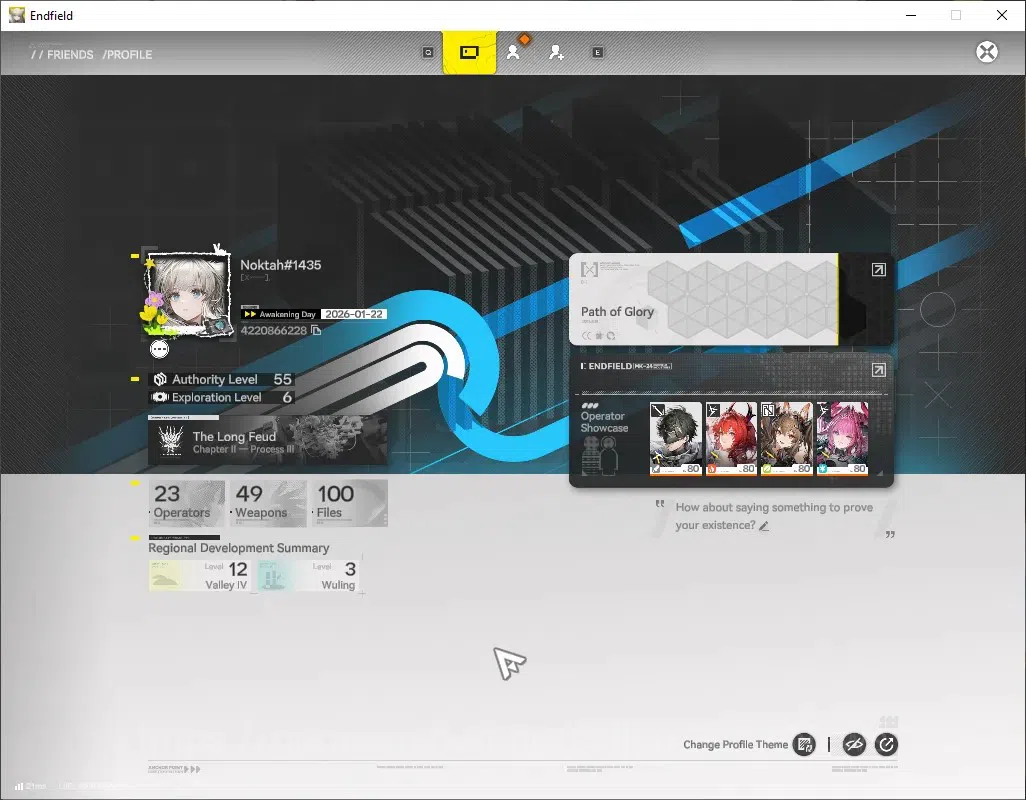The image size is (1026, 800).
Task: Select the pink-haired operator thumbnail
Action: (842, 438)
